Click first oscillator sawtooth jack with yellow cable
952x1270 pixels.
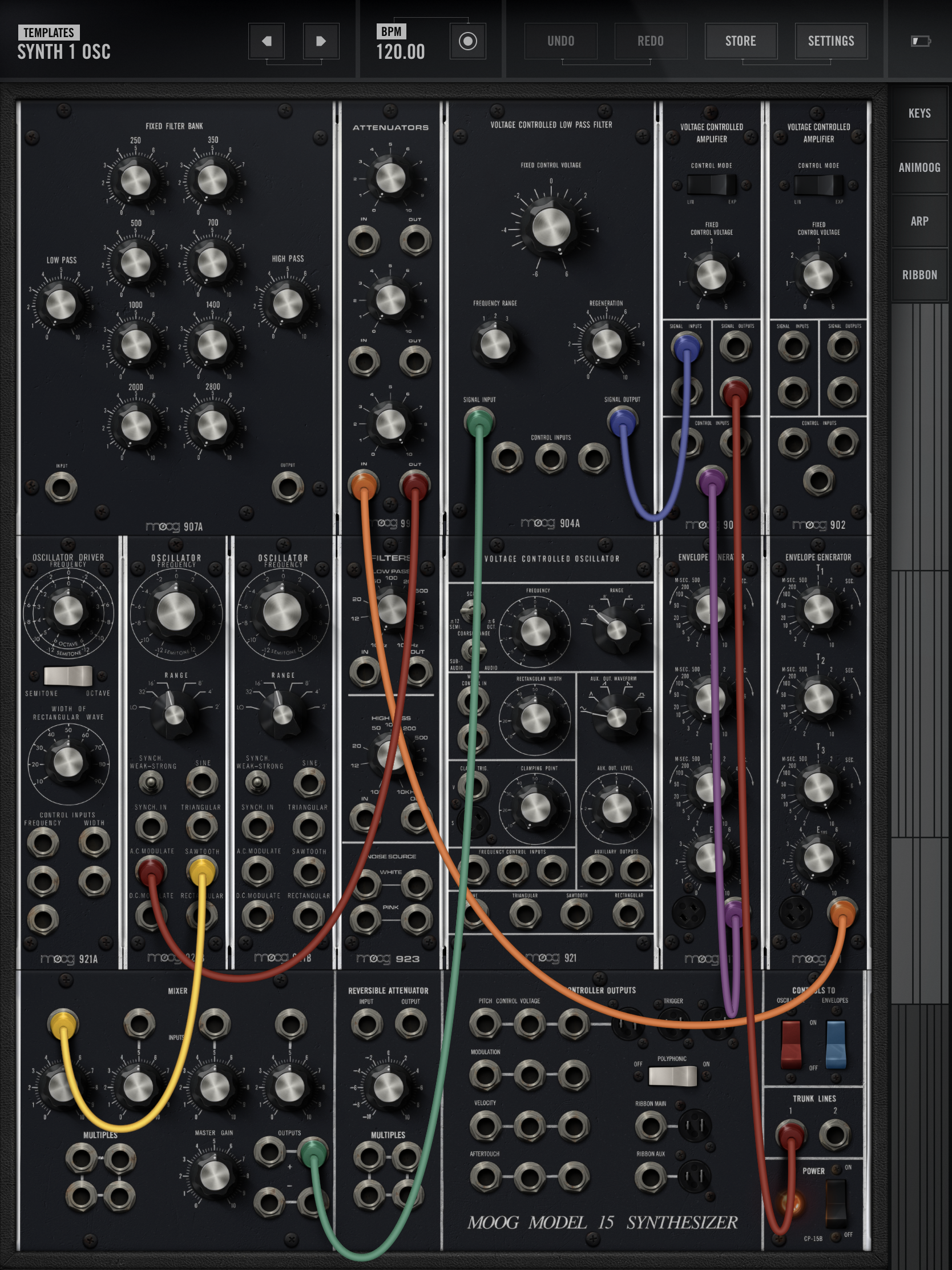pyautogui.click(x=201, y=871)
